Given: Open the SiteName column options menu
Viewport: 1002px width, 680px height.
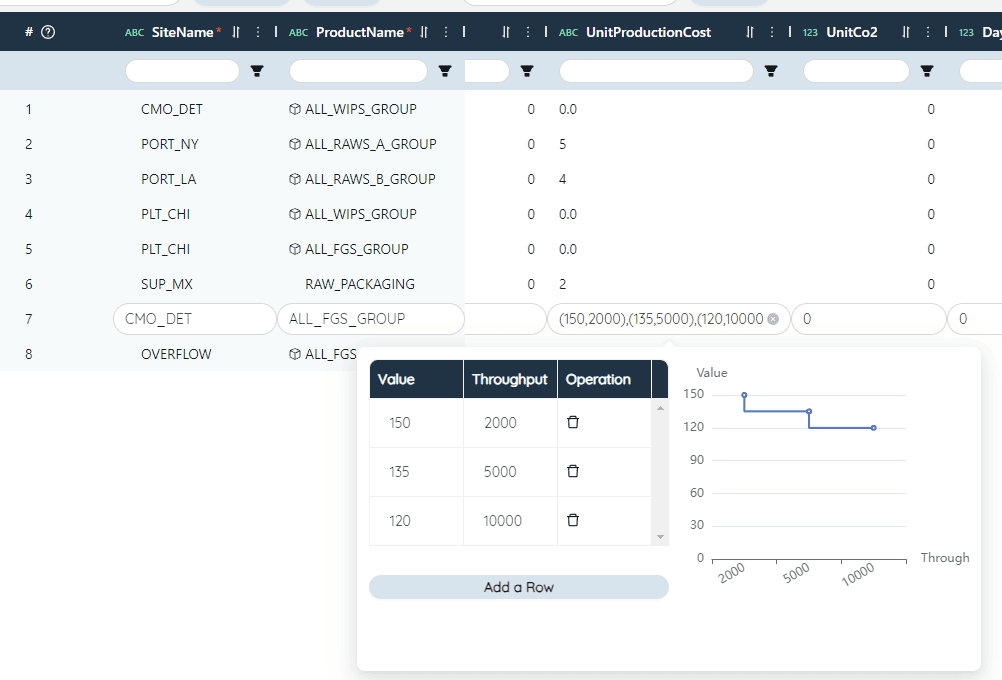Looking at the screenshot, I should 258,32.
